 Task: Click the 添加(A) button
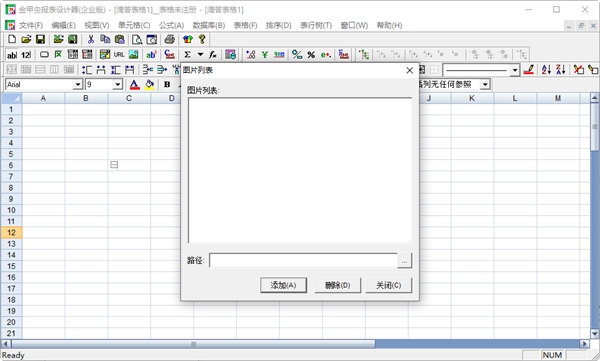click(284, 285)
